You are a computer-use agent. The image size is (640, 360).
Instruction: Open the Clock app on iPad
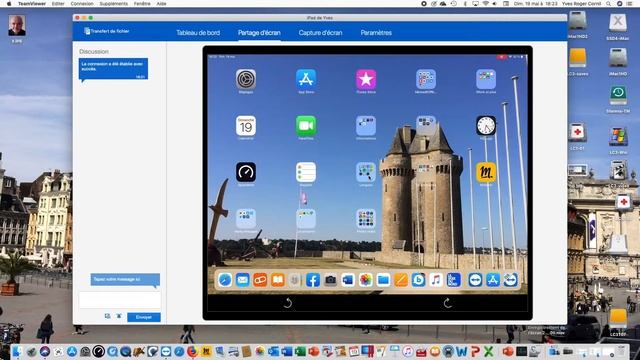pos(486,126)
